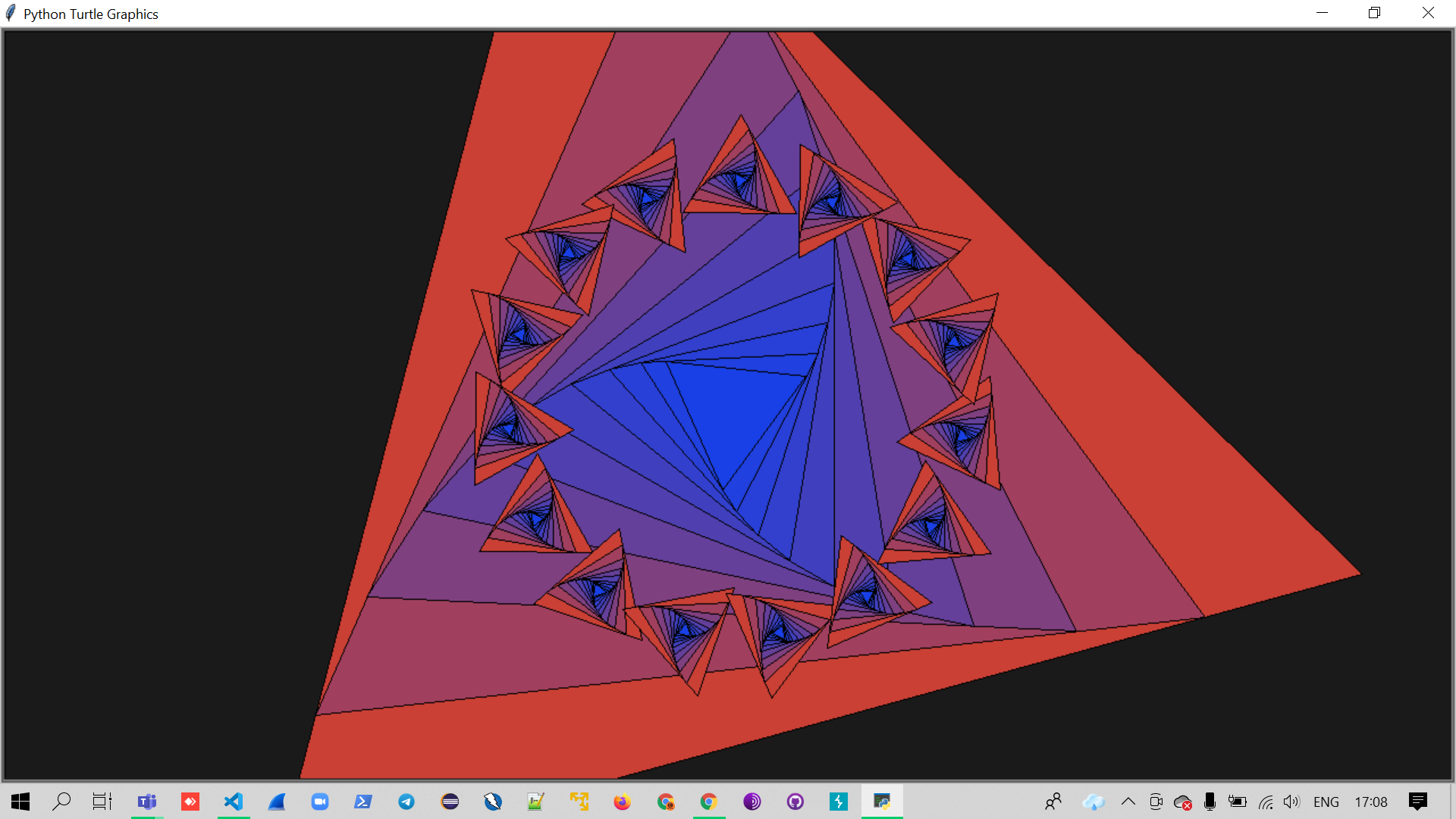Expand hidden system tray icons
The height and width of the screenshot is (819, 1456).
1129,802
